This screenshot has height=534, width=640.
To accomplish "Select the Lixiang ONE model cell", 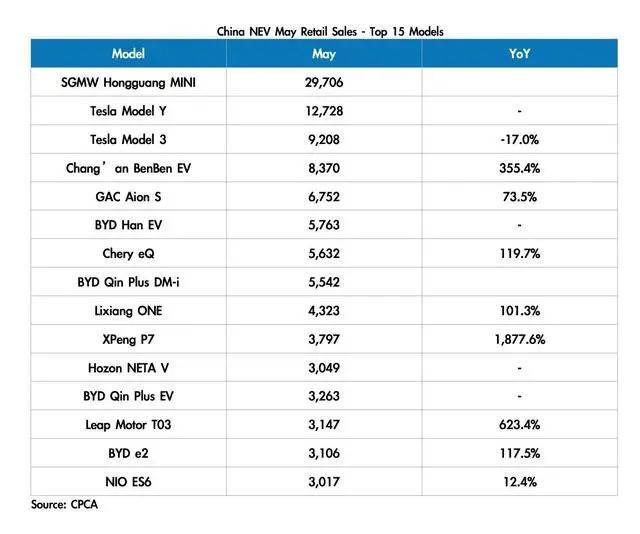I will 128,311.
